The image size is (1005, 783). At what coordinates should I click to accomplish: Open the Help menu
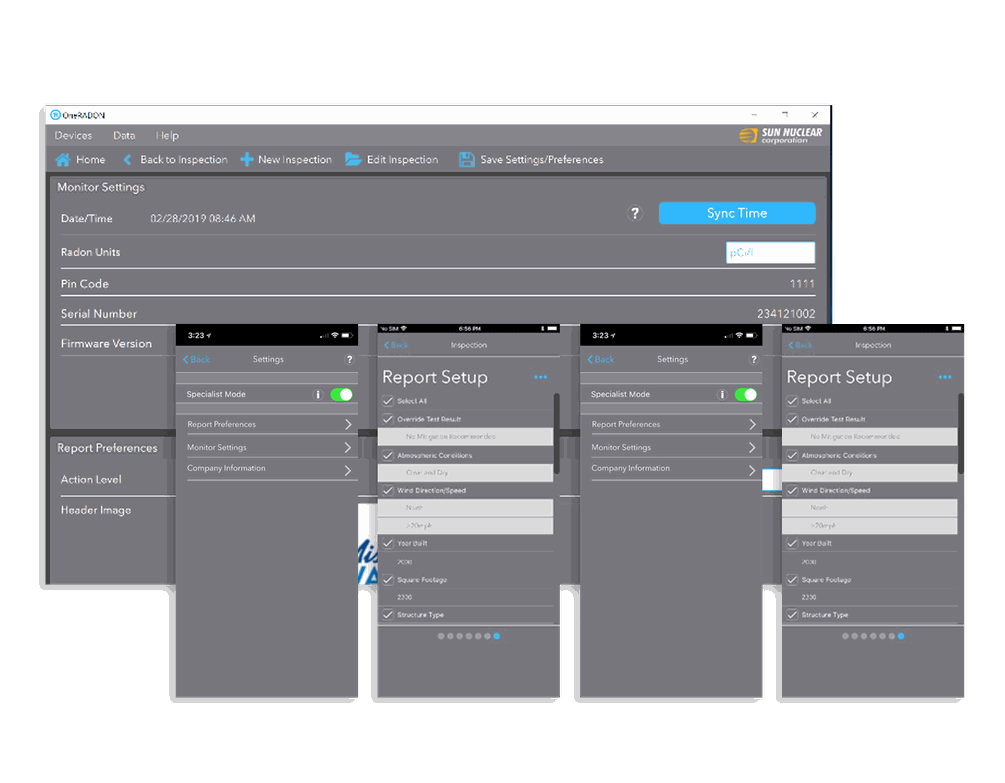click(x=167, y=136)
